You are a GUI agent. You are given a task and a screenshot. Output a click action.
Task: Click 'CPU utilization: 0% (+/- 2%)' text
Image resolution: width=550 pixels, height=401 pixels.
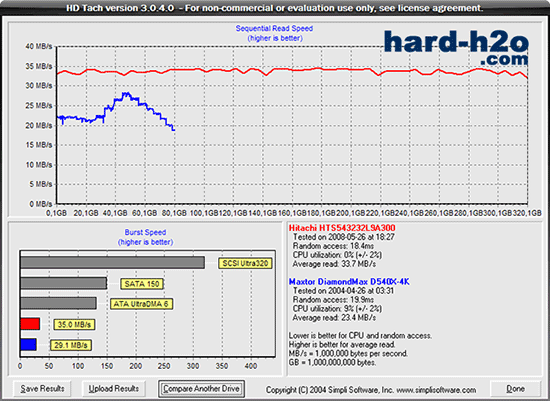[337, 255]
